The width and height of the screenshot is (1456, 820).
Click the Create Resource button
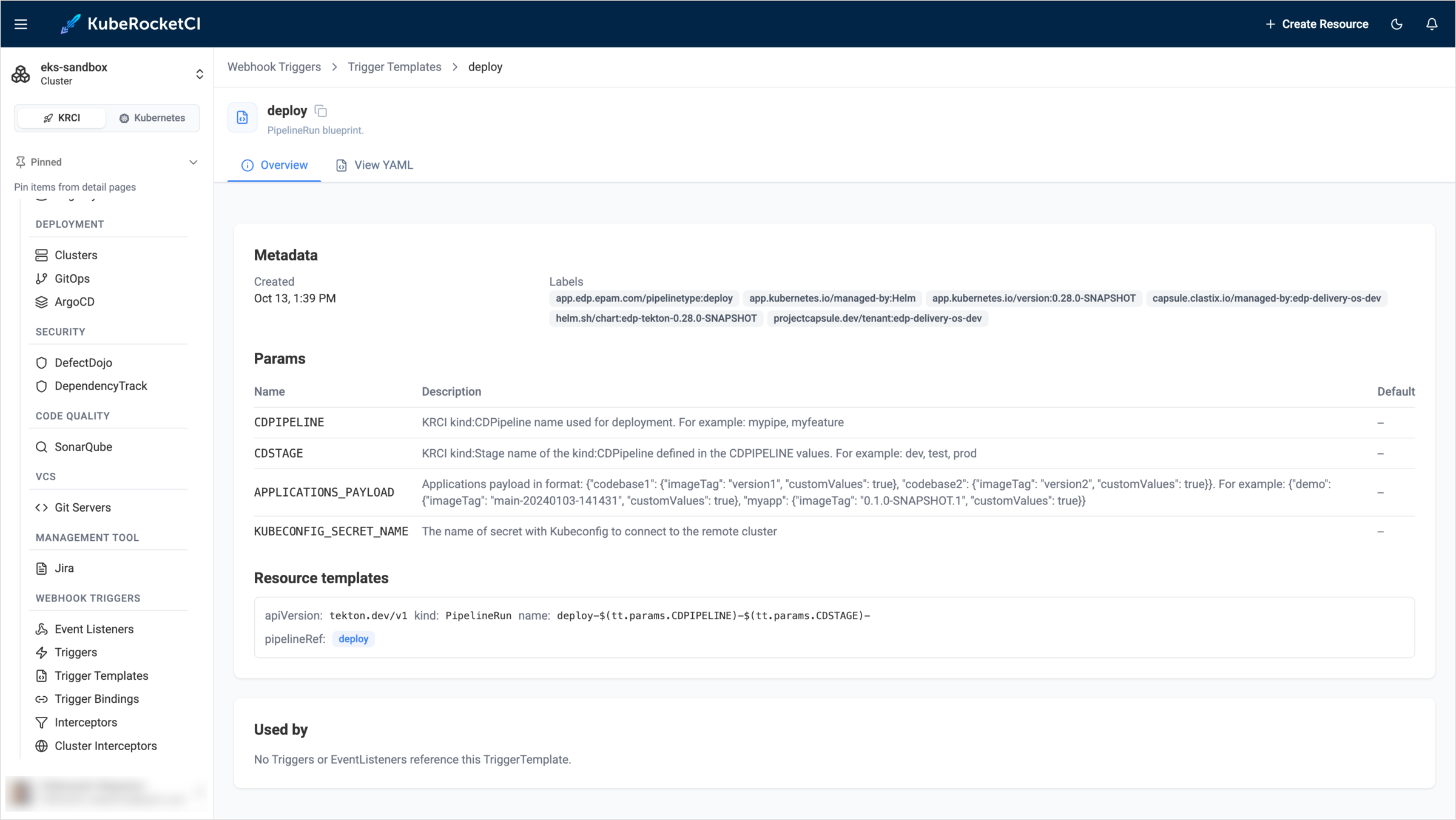click(x=1316, y=24)
